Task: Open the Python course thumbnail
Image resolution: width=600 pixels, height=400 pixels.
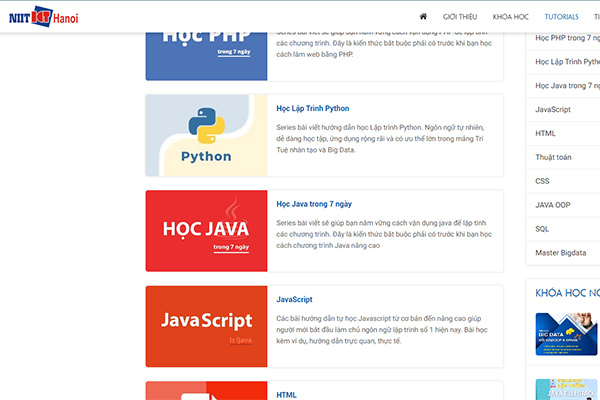Action: tap(206, 135)
